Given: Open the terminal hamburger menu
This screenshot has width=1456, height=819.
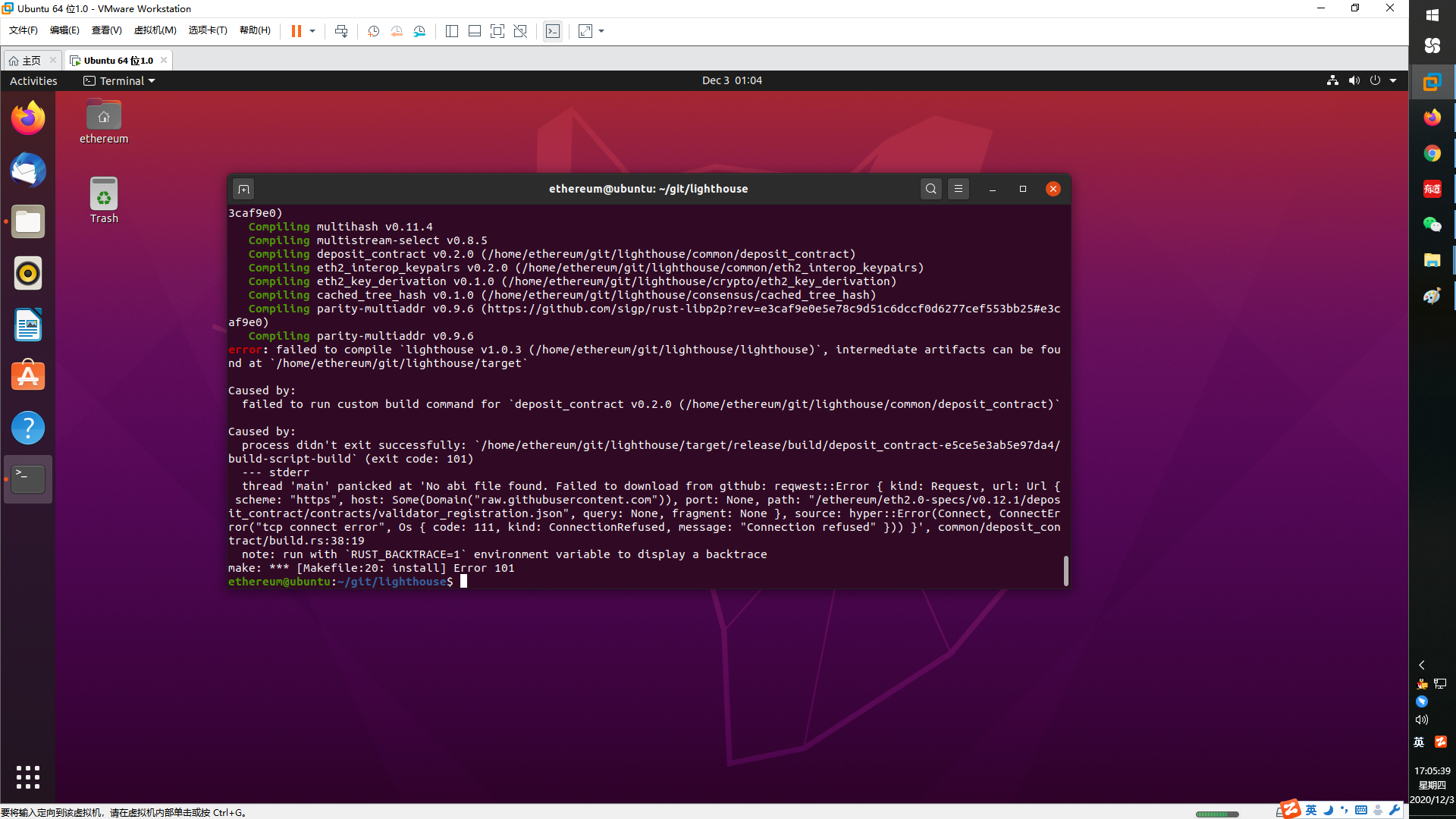Looking at the screenshot, I should coord(959,189).
